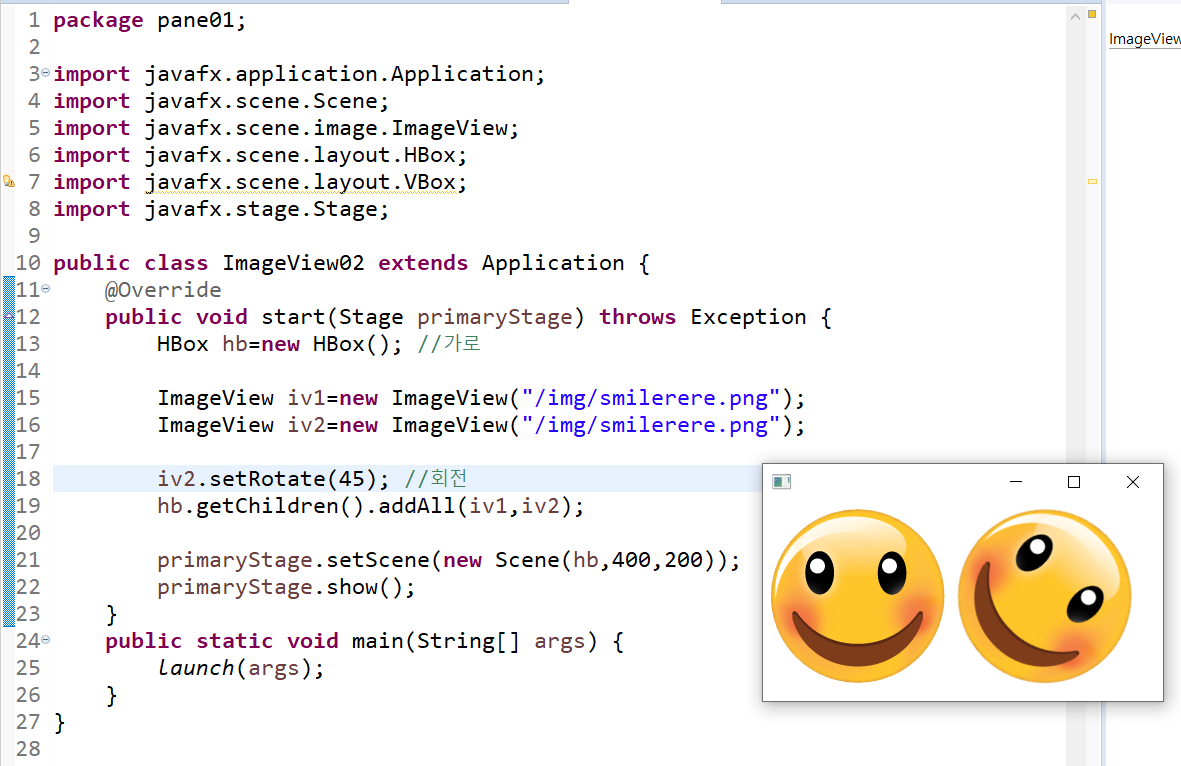The height and width of the screenshot is (766, 1181).
Task: Click '@Override' annotation text
Action: coord(163,290)
